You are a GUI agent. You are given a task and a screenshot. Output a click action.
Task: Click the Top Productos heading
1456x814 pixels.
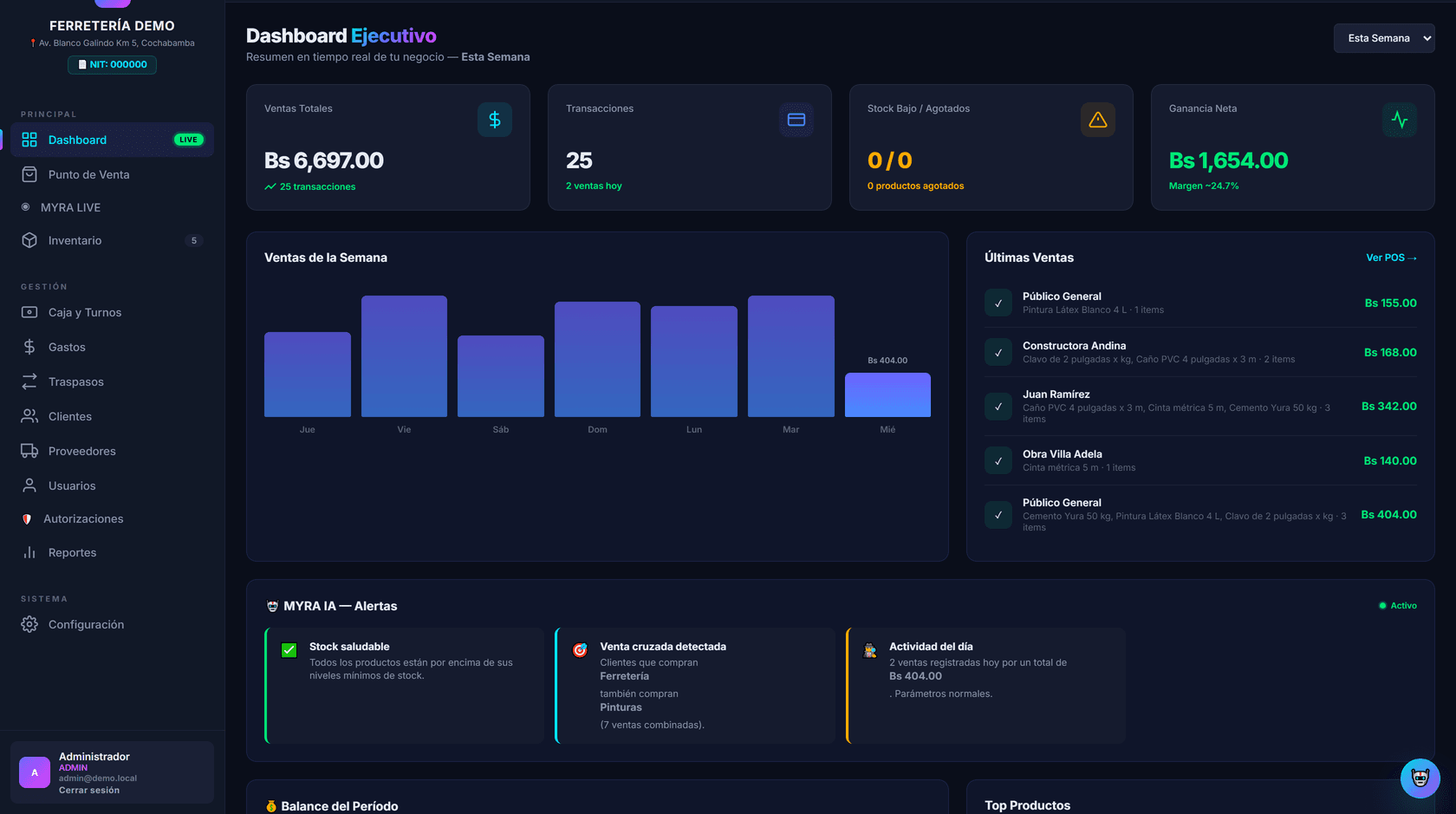pyautogui.click(x=1027, y=805)
